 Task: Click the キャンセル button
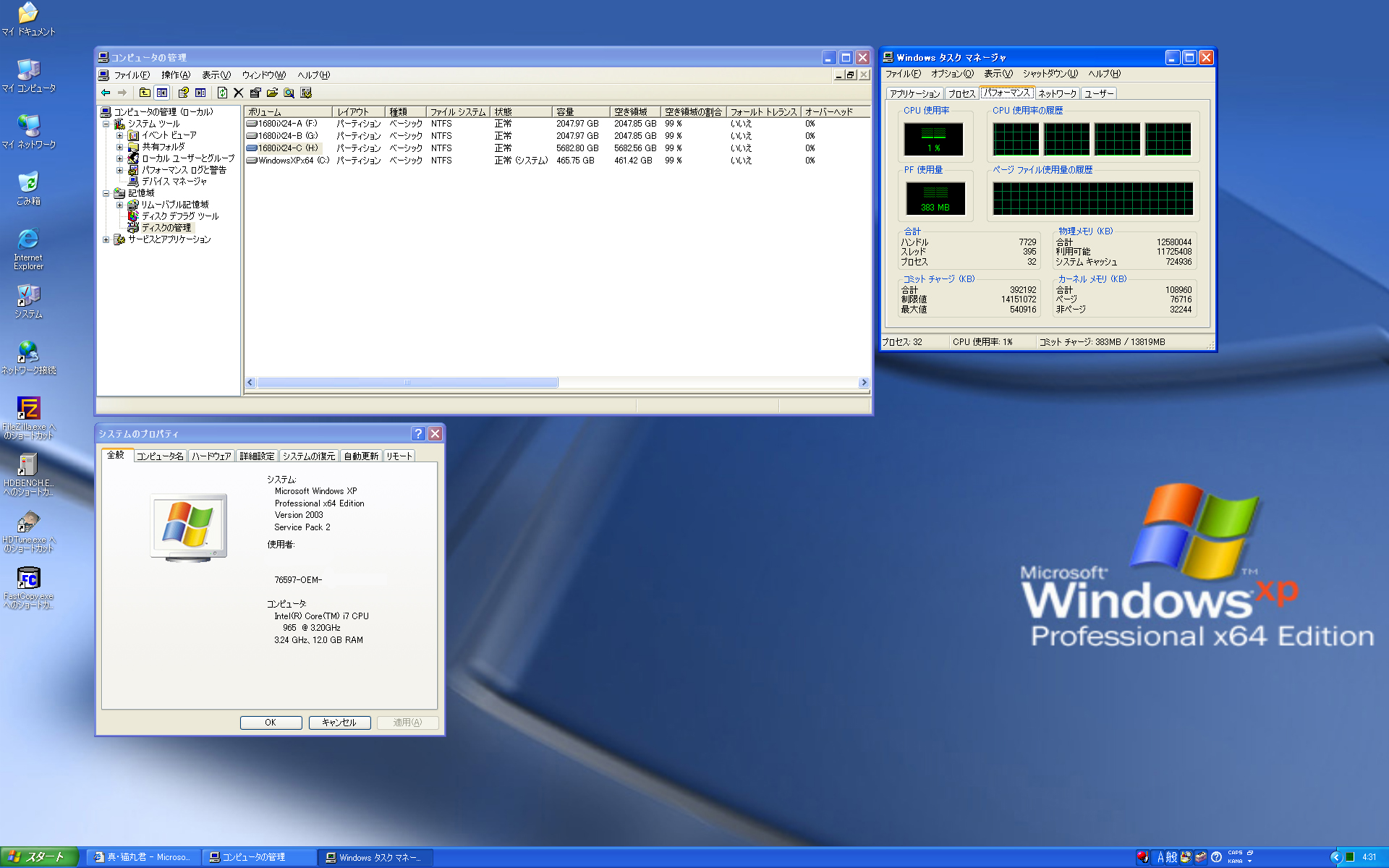pos(339,723)
